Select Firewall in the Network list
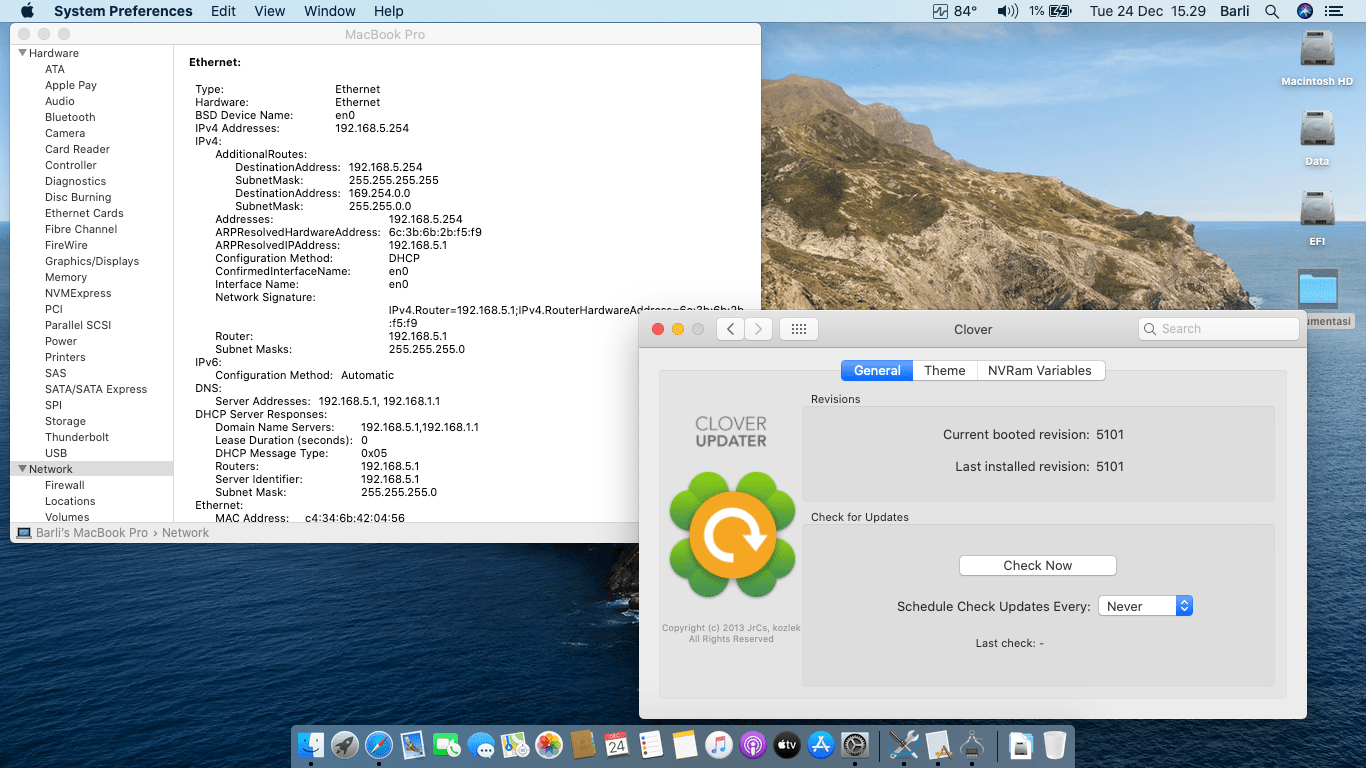This screenshot has width=1366, height=768. pos(65,485)
